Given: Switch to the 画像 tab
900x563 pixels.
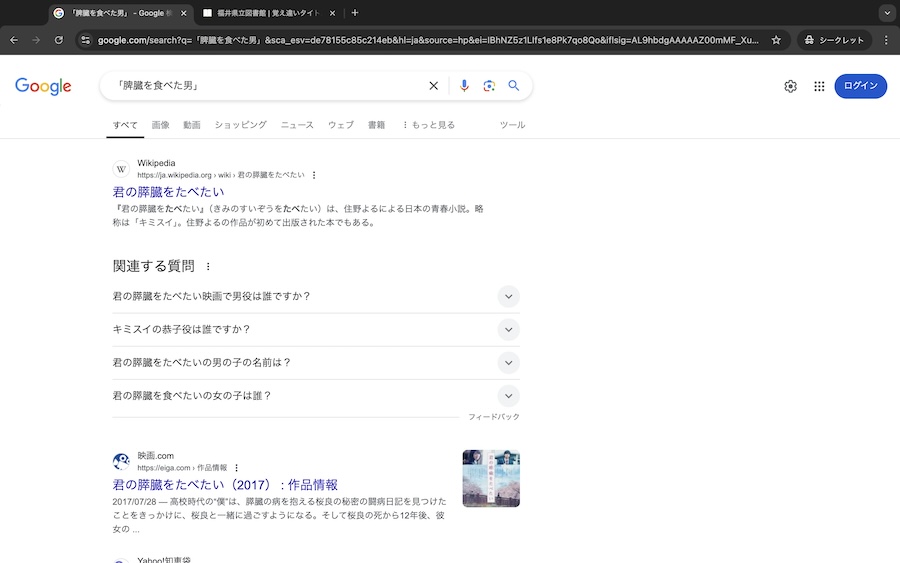Looking at the screenshot, I should click(161, 125).
